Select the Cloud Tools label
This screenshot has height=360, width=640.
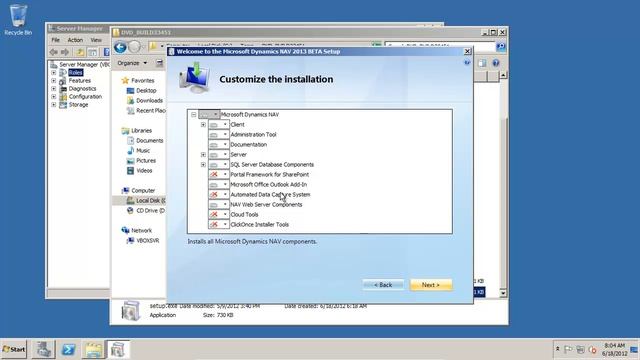point(244,215)
